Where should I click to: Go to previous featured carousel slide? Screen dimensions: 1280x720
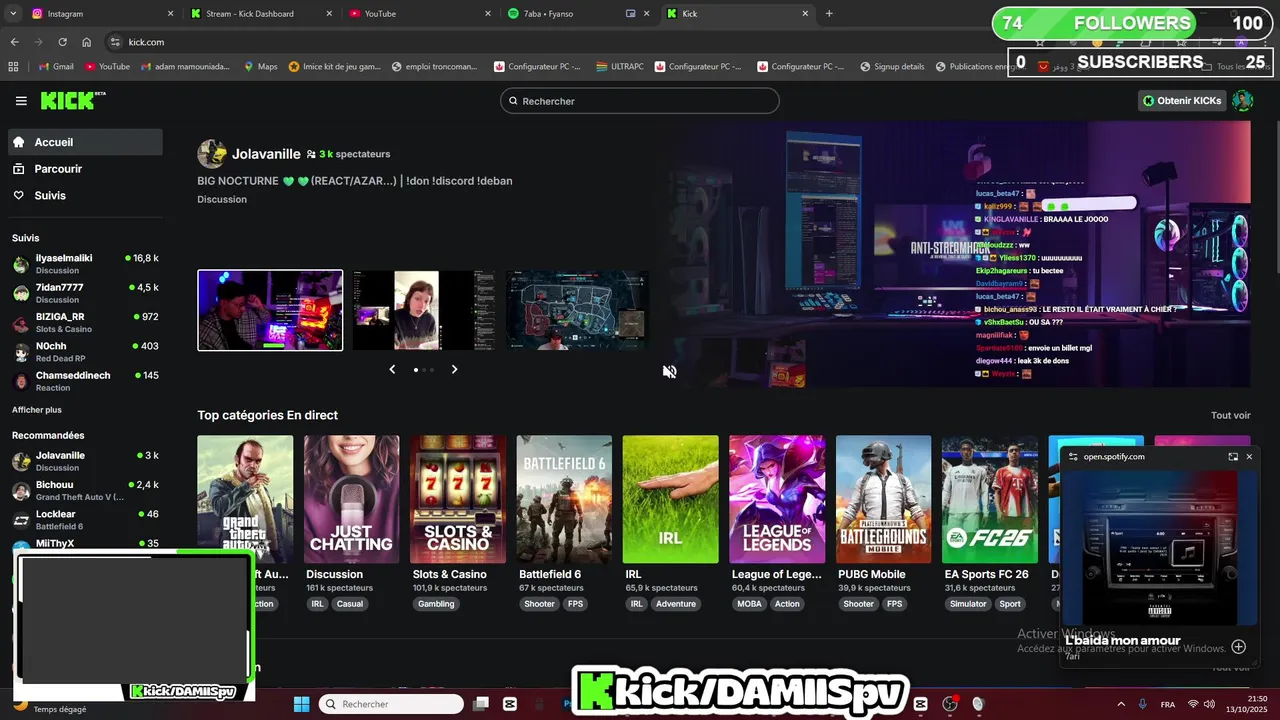click(392, 370)
